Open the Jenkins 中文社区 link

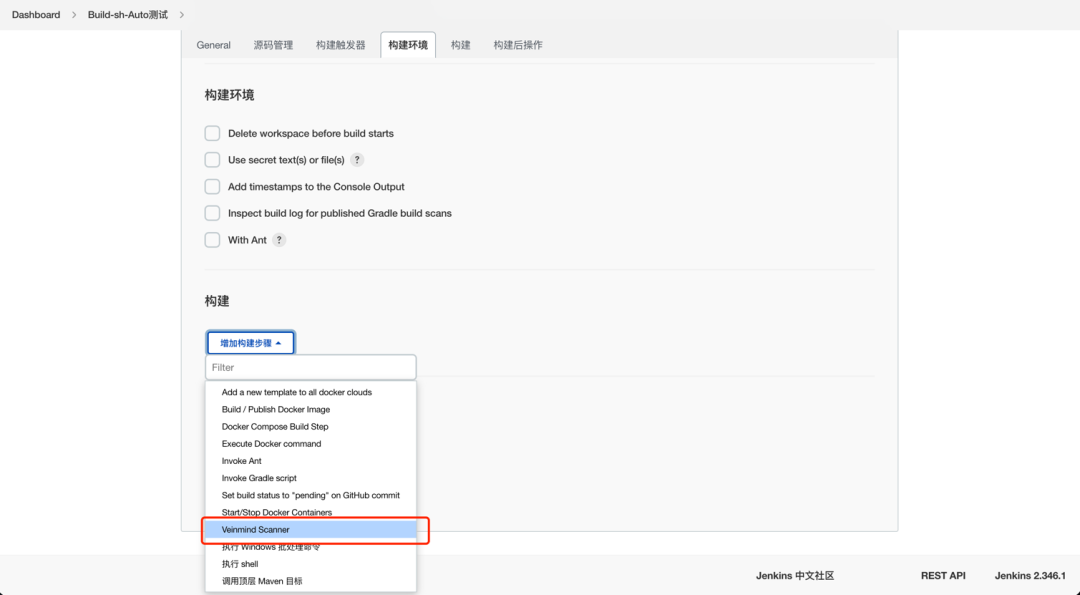coord(795,575)
